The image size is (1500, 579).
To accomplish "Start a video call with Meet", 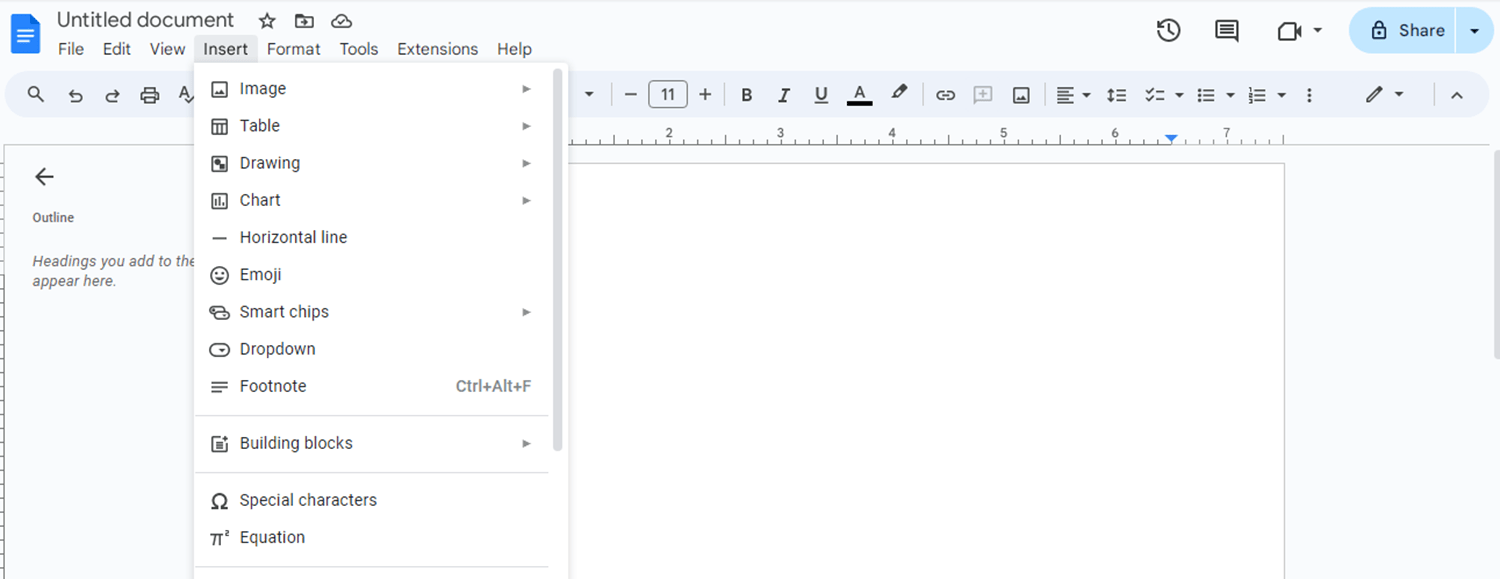I will coord(1291,31).
